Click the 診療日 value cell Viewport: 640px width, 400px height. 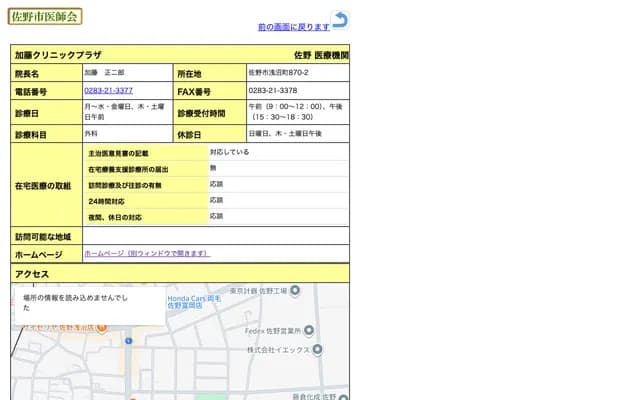pyautogui.click(x=128, y=112)
